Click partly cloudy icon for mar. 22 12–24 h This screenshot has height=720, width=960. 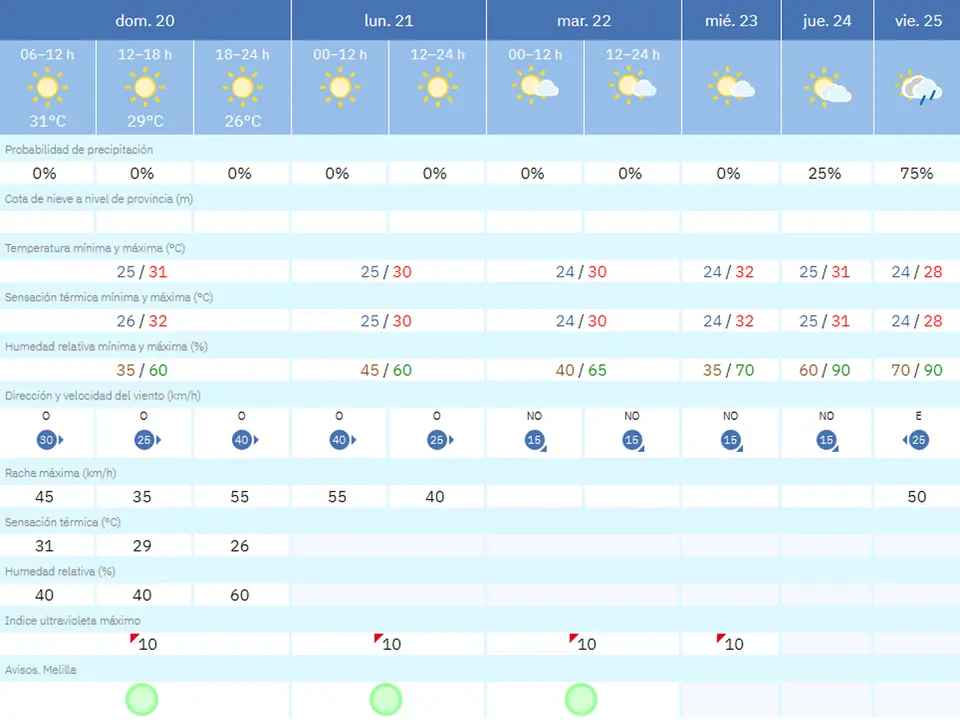pos(632,86)
